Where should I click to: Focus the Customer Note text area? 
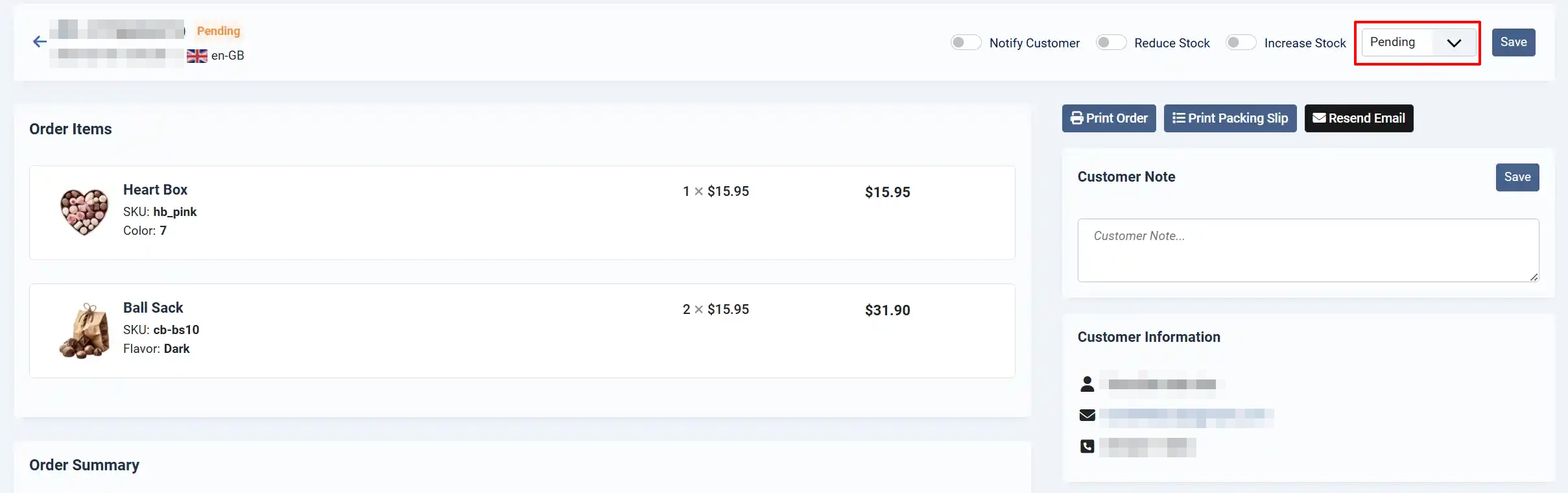(1308, 250)
